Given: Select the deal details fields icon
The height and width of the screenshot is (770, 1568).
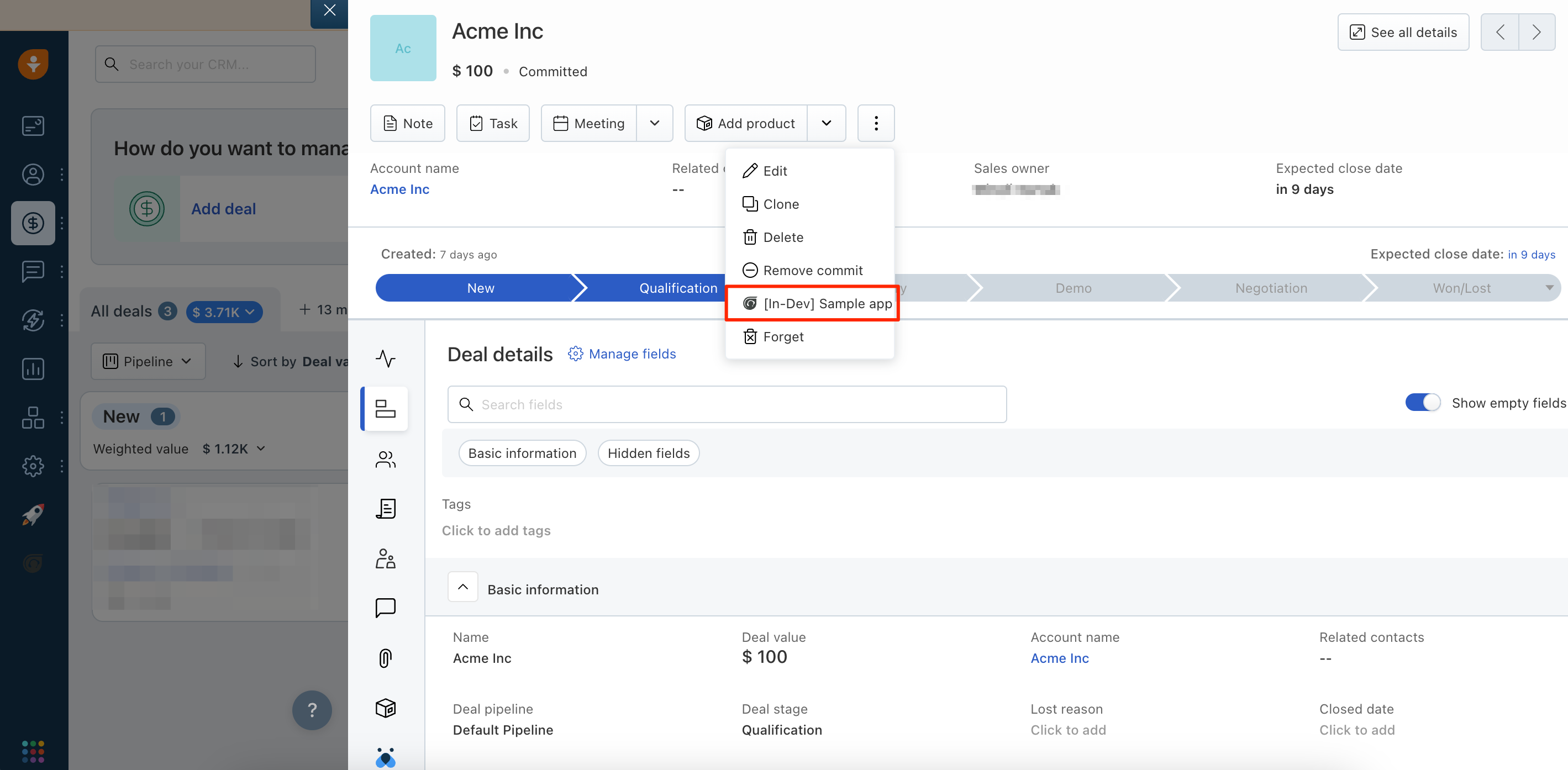Looking at the screenshot, I should [x=385, y=408].
